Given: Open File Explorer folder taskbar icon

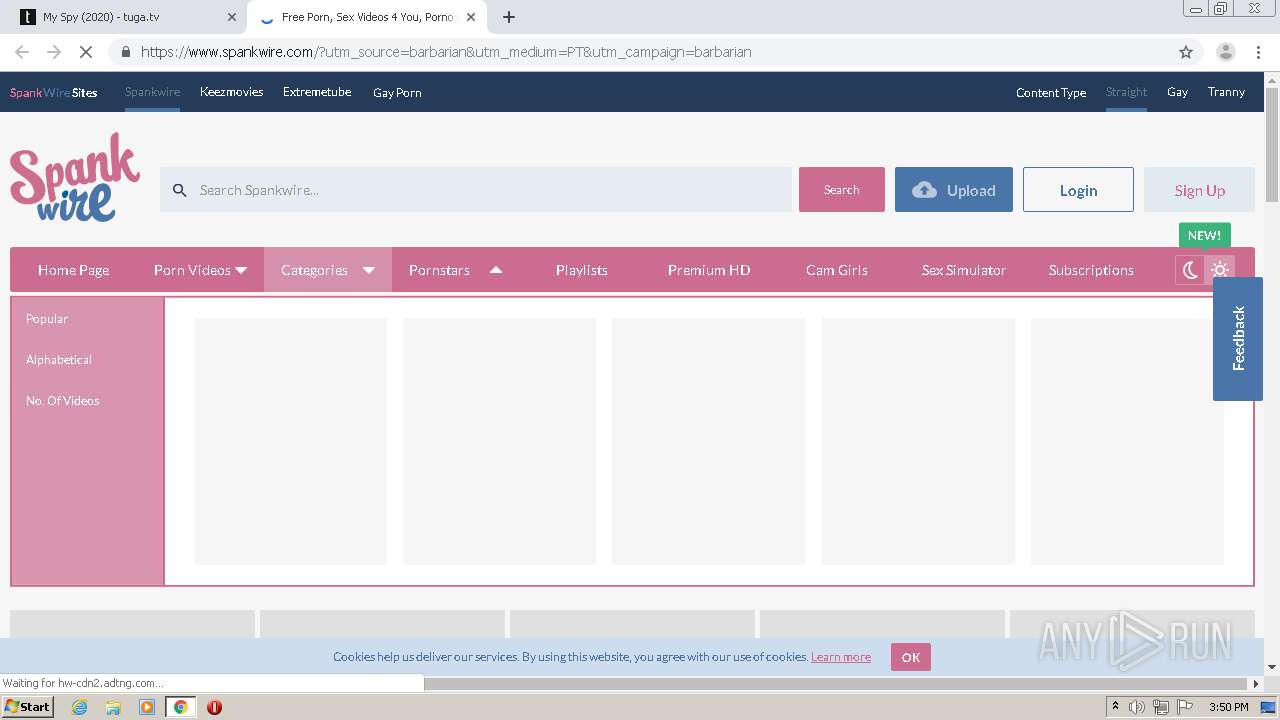Looking at the screenshot, I should coord(113,707).
